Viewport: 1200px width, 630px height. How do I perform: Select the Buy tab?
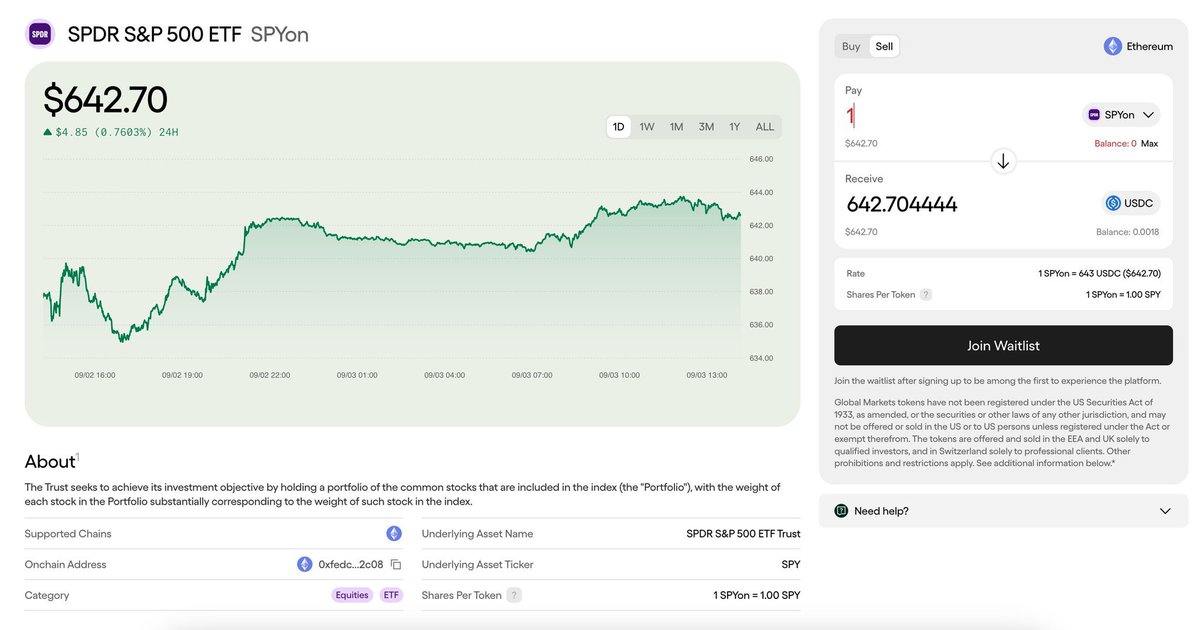pos(849,46)
